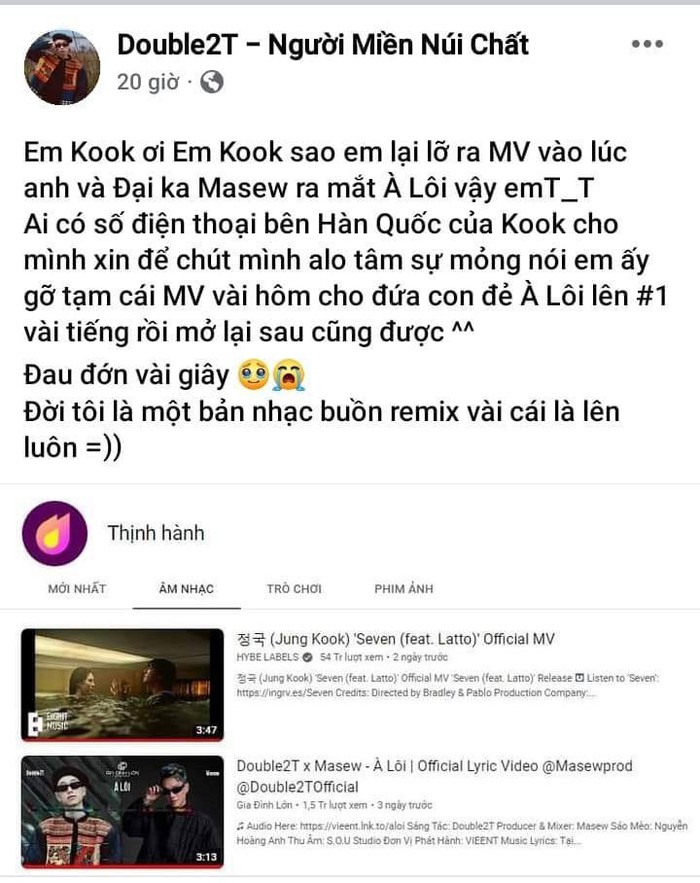Click the HYBE LABELS verified badge
Viewport: 700px width, 883px height.
pyautogui.click(x=307, y=657)
